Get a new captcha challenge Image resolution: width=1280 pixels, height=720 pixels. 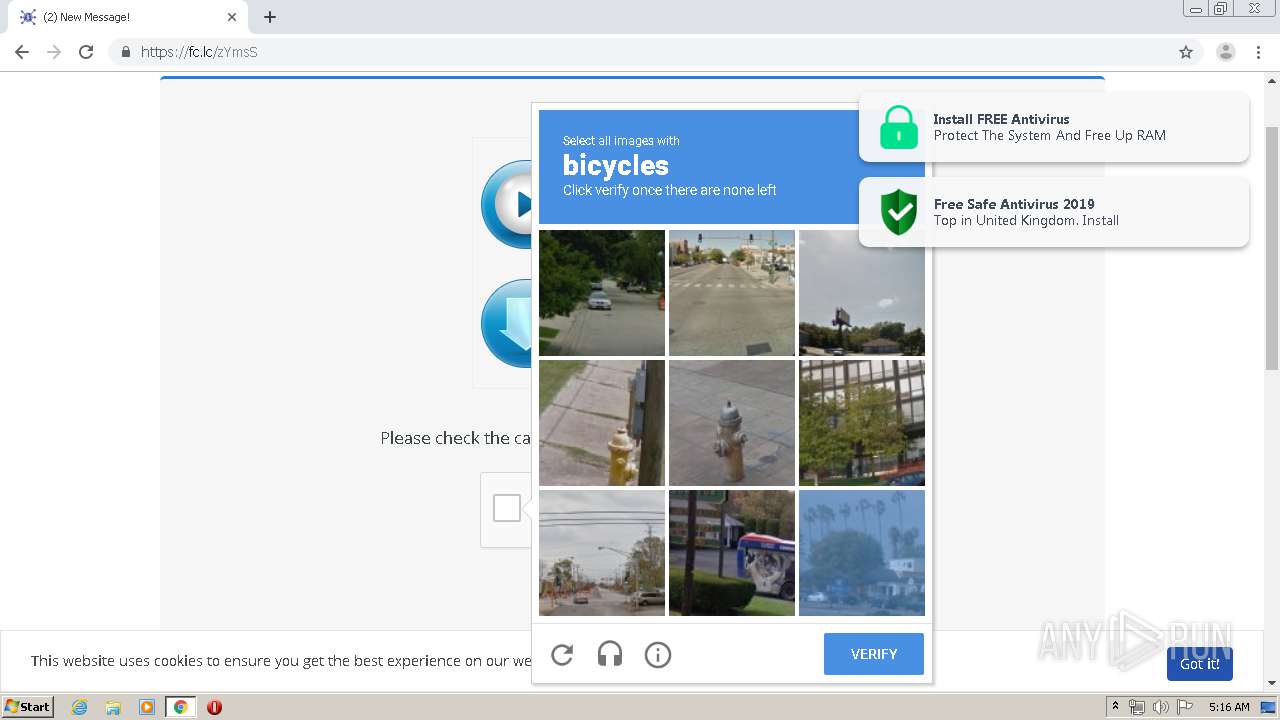click(562, 655)
